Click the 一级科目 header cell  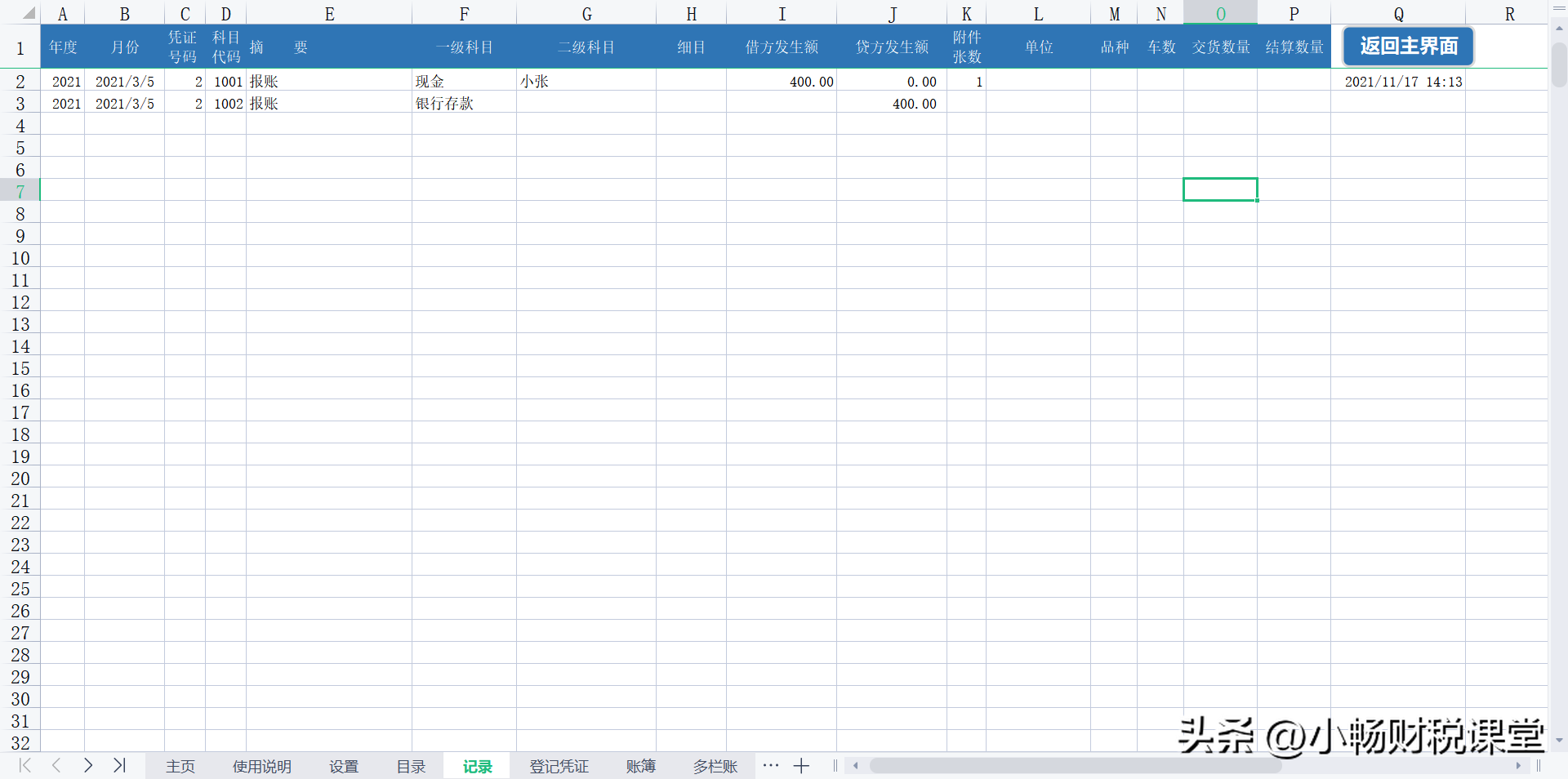(x=464, y=47)
